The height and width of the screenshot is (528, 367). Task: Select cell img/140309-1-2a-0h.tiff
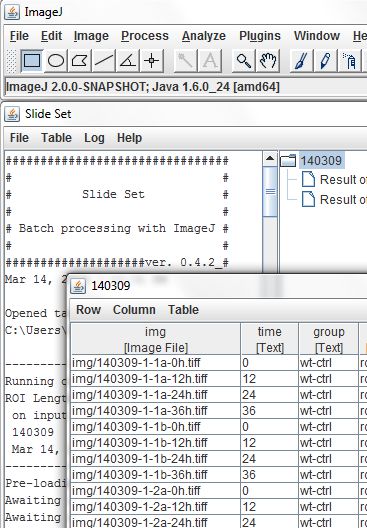pyautogui.click(x=156, y=490)
